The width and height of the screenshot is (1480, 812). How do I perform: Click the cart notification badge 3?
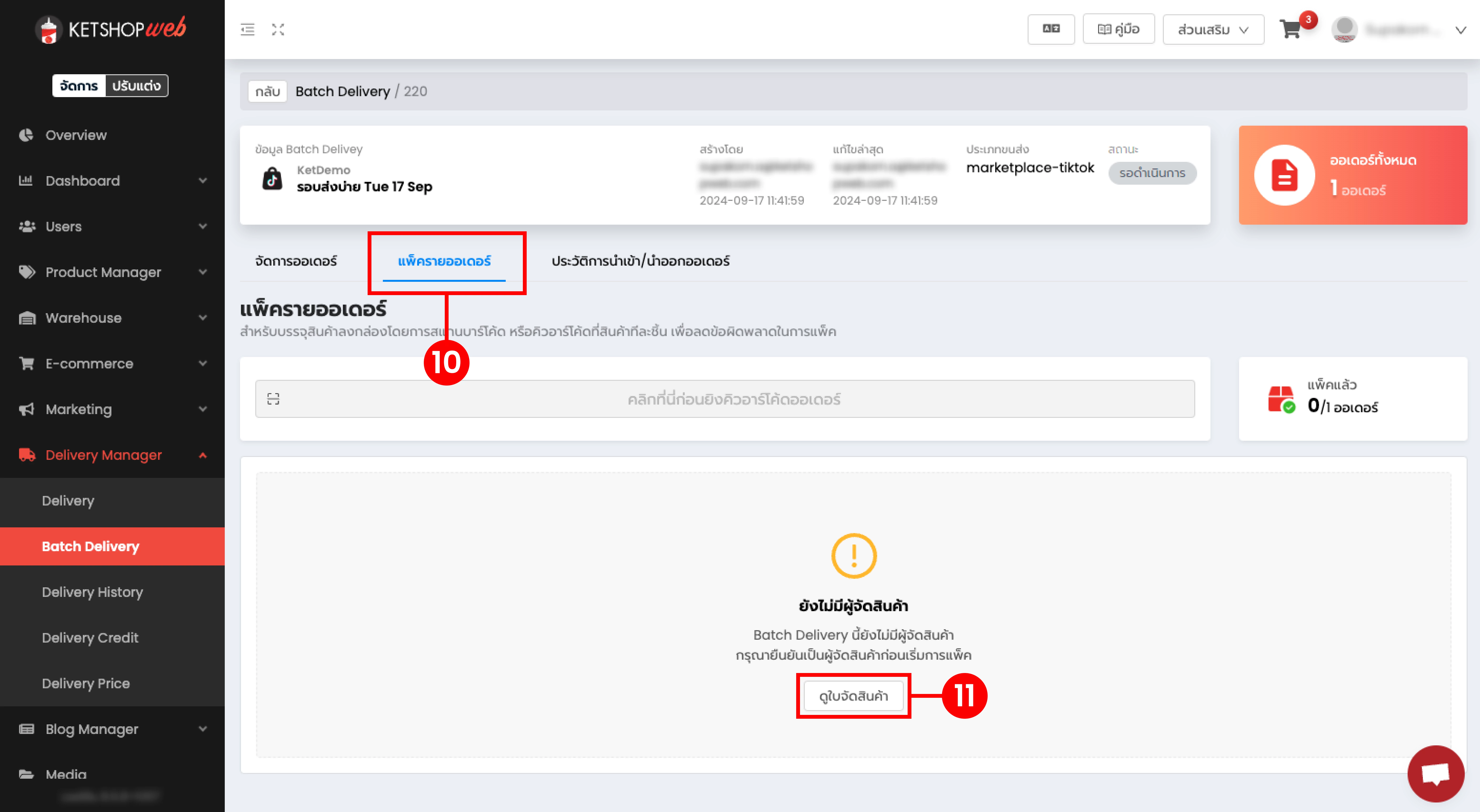[1308, 20]
